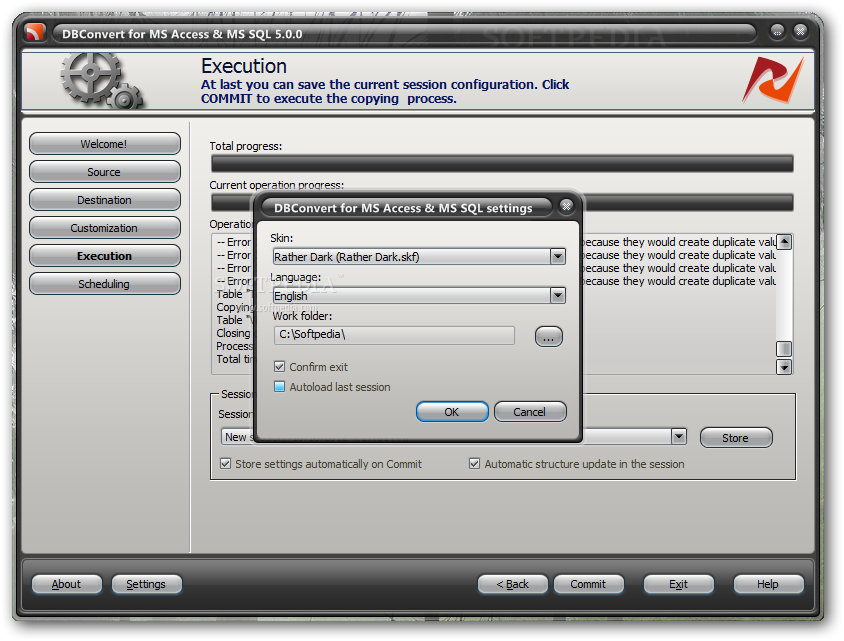Click the 'Skin:' label
The height and width of the screenshot is (641, 844).
282,238
